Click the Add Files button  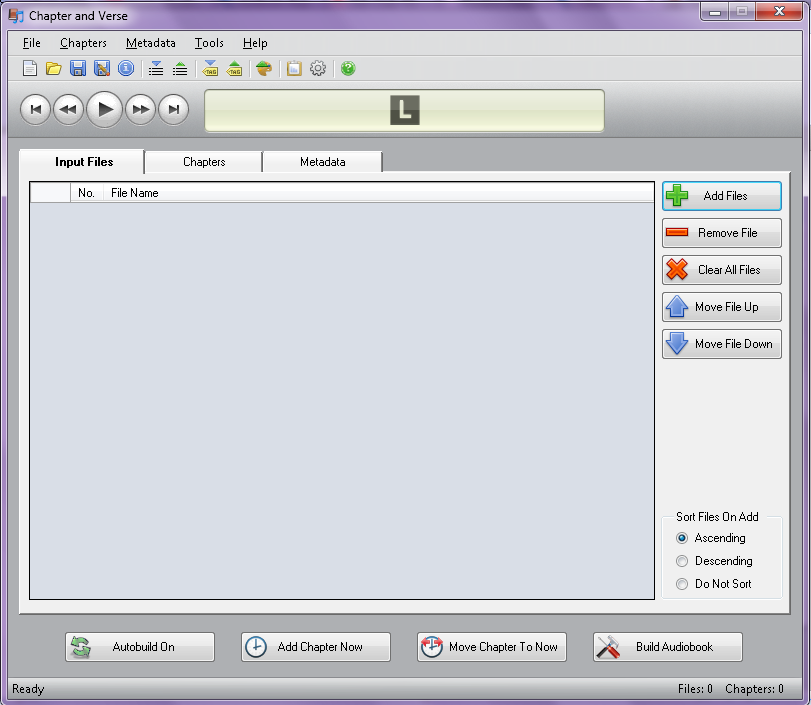pos(721,196)
